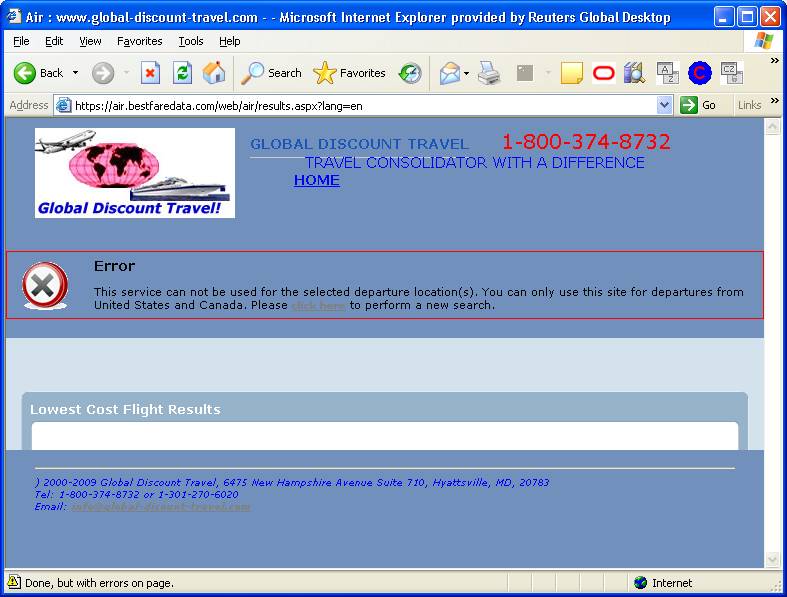Refresh the current page

coord(182,73)
